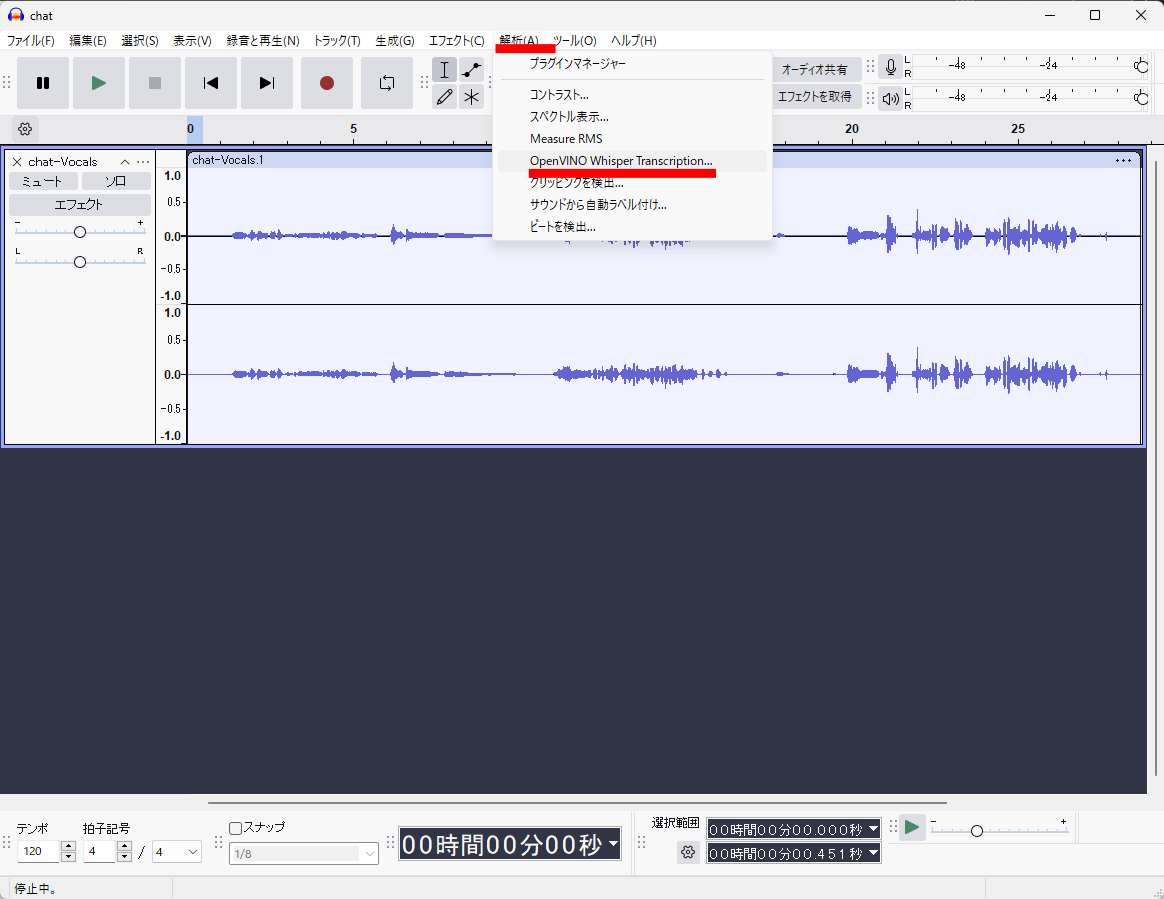Click the track pan slider knob

pos(79,262)
